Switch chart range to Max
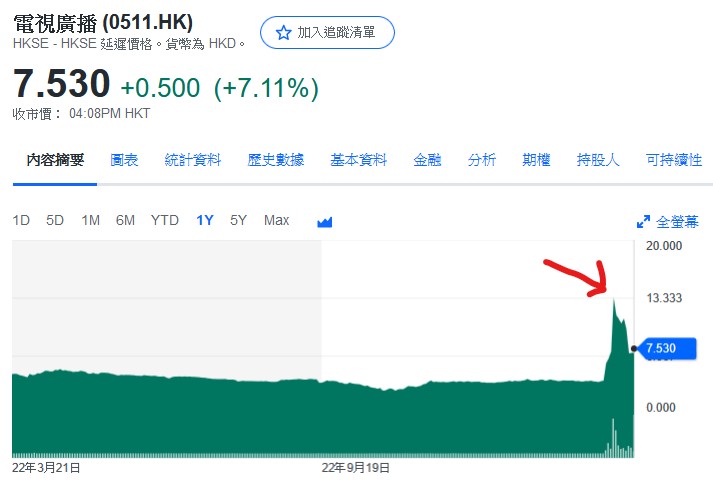Viewport: 713px width, 496px height. pos(276,220)
